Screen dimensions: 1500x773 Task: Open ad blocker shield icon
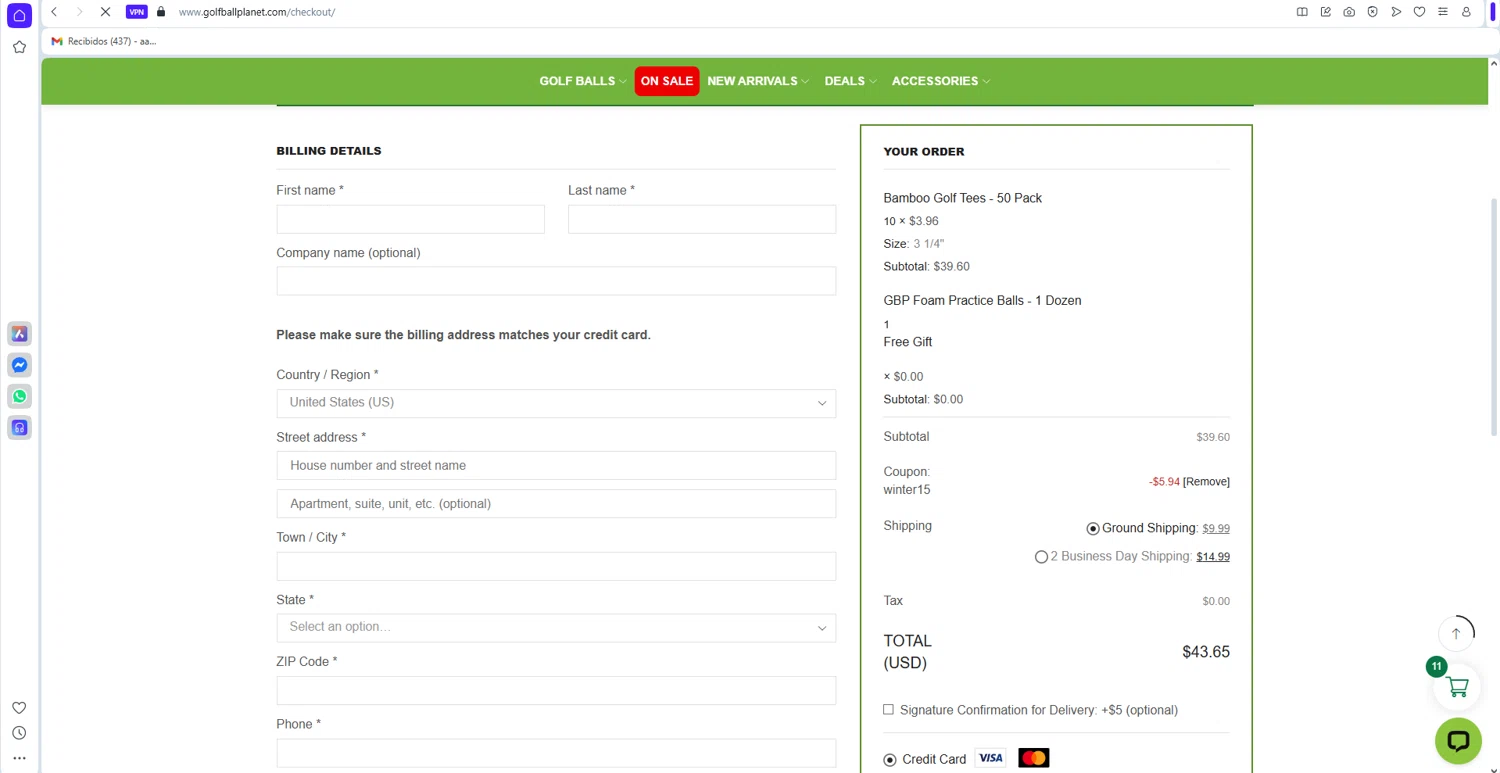pos(1372,12)
